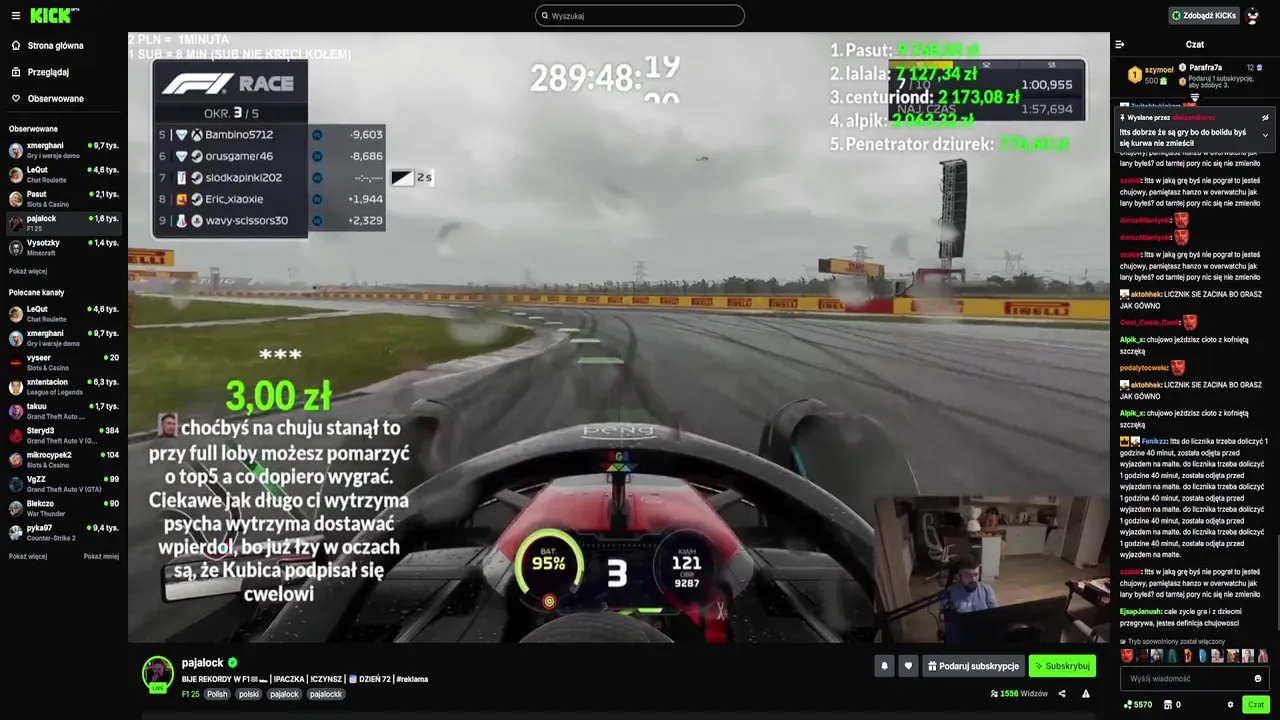The image size is (1280, 720).
Task: Hide the pinned chat message
Action: click(1265, 117)
